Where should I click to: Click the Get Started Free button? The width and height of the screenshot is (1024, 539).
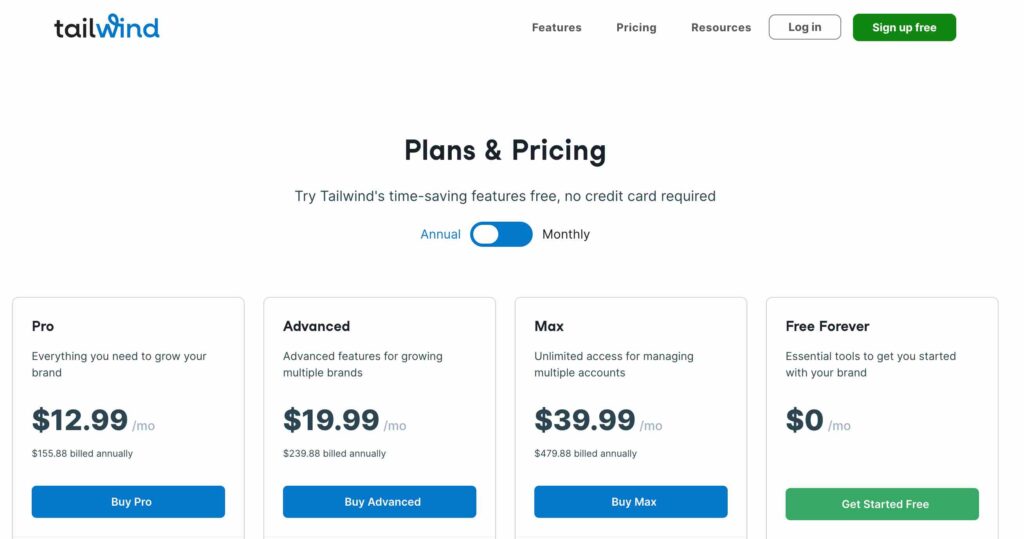[882, 504]
